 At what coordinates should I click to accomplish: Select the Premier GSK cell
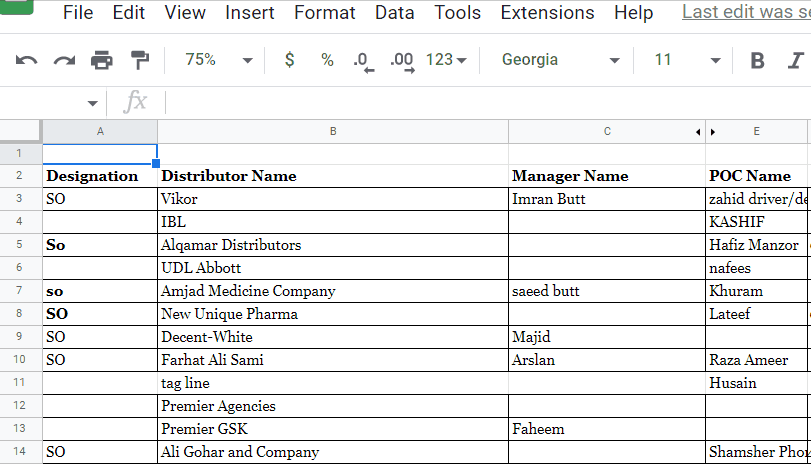pyautogui.click(x=333, y=429)
